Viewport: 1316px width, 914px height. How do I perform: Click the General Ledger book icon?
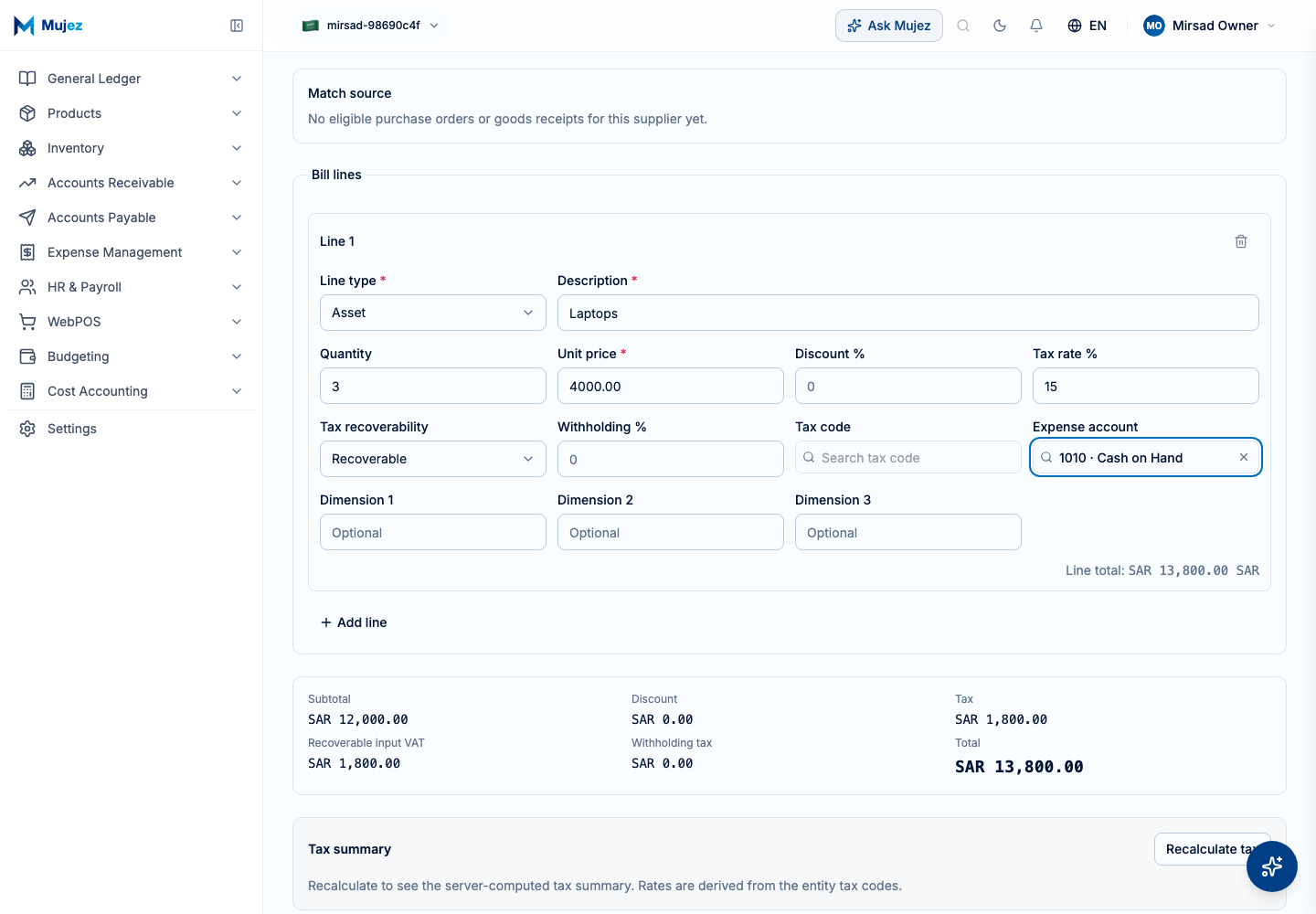click(x=27, y=79)
